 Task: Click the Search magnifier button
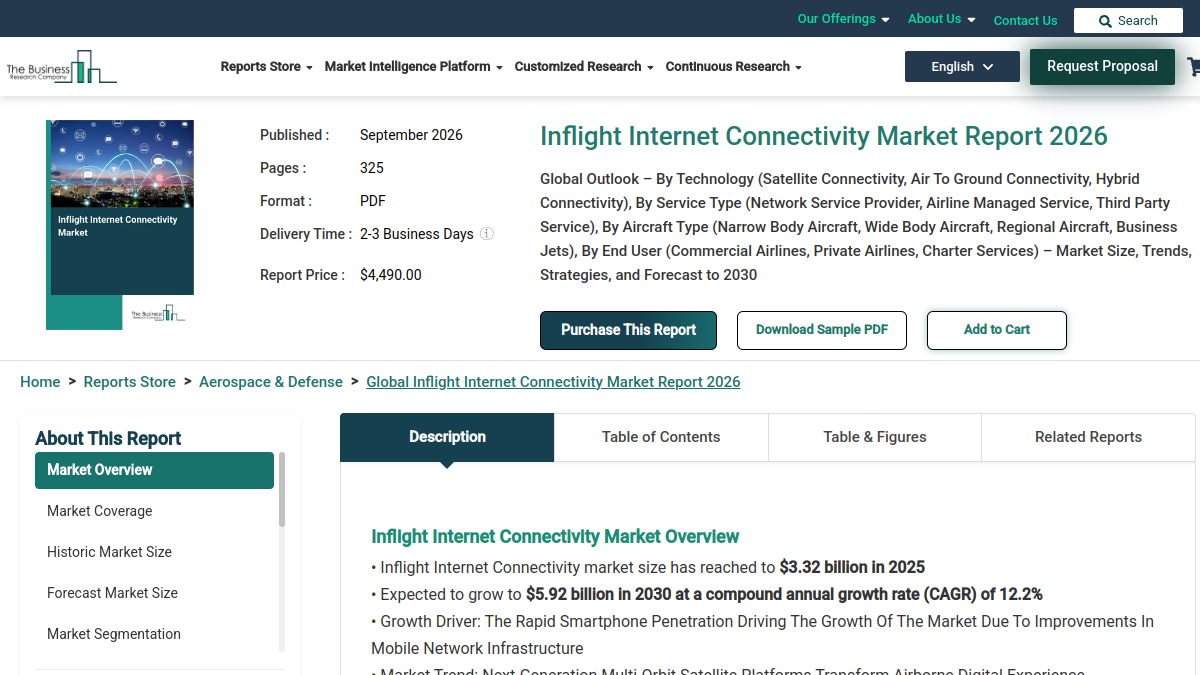(x=1128, y=20)
